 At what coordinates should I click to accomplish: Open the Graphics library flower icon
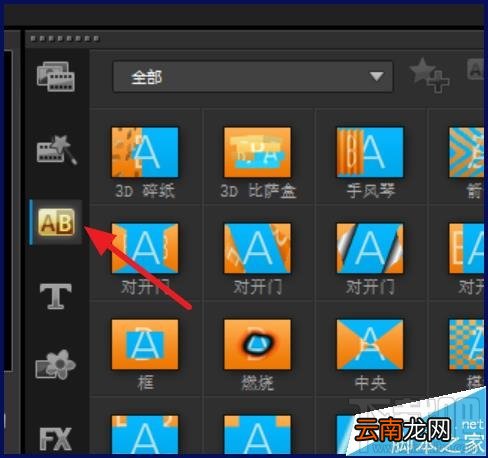(x=56, y=365)
